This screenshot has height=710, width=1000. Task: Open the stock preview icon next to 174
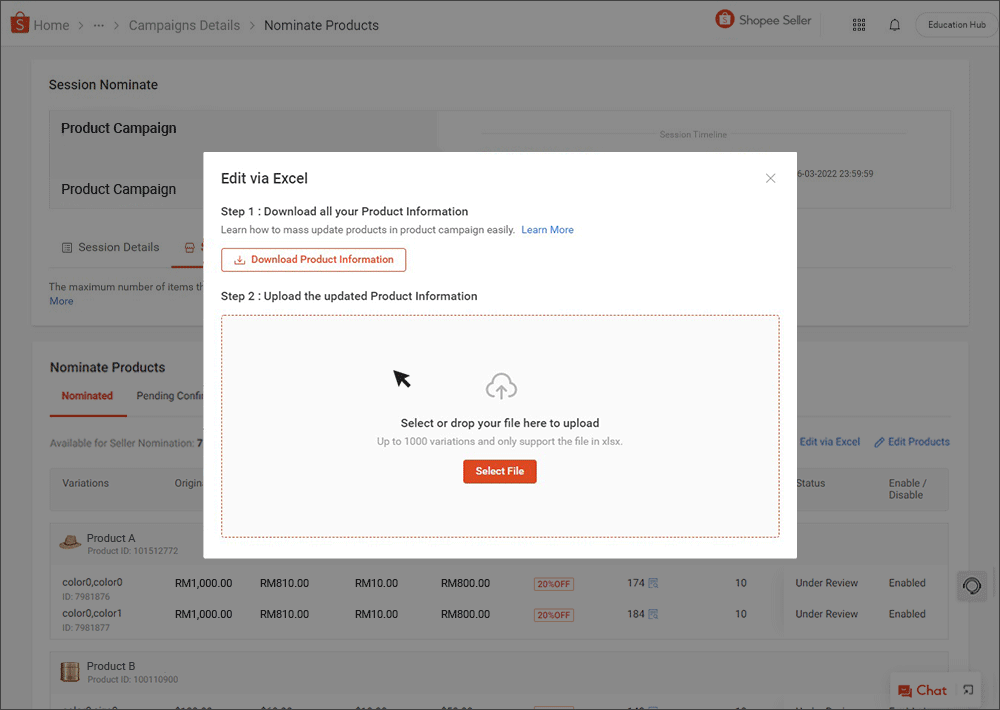(x=653, y=583)
